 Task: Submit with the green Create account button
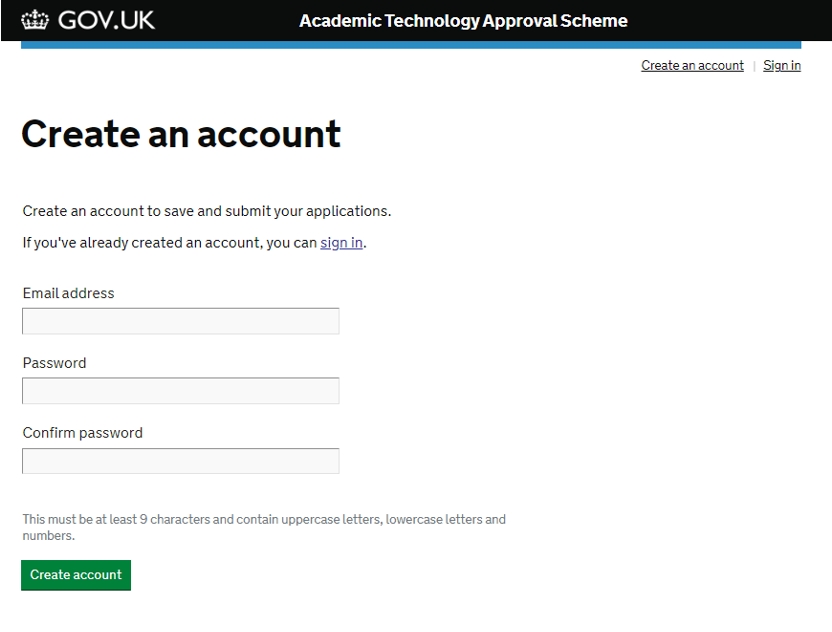coord(76,575)
